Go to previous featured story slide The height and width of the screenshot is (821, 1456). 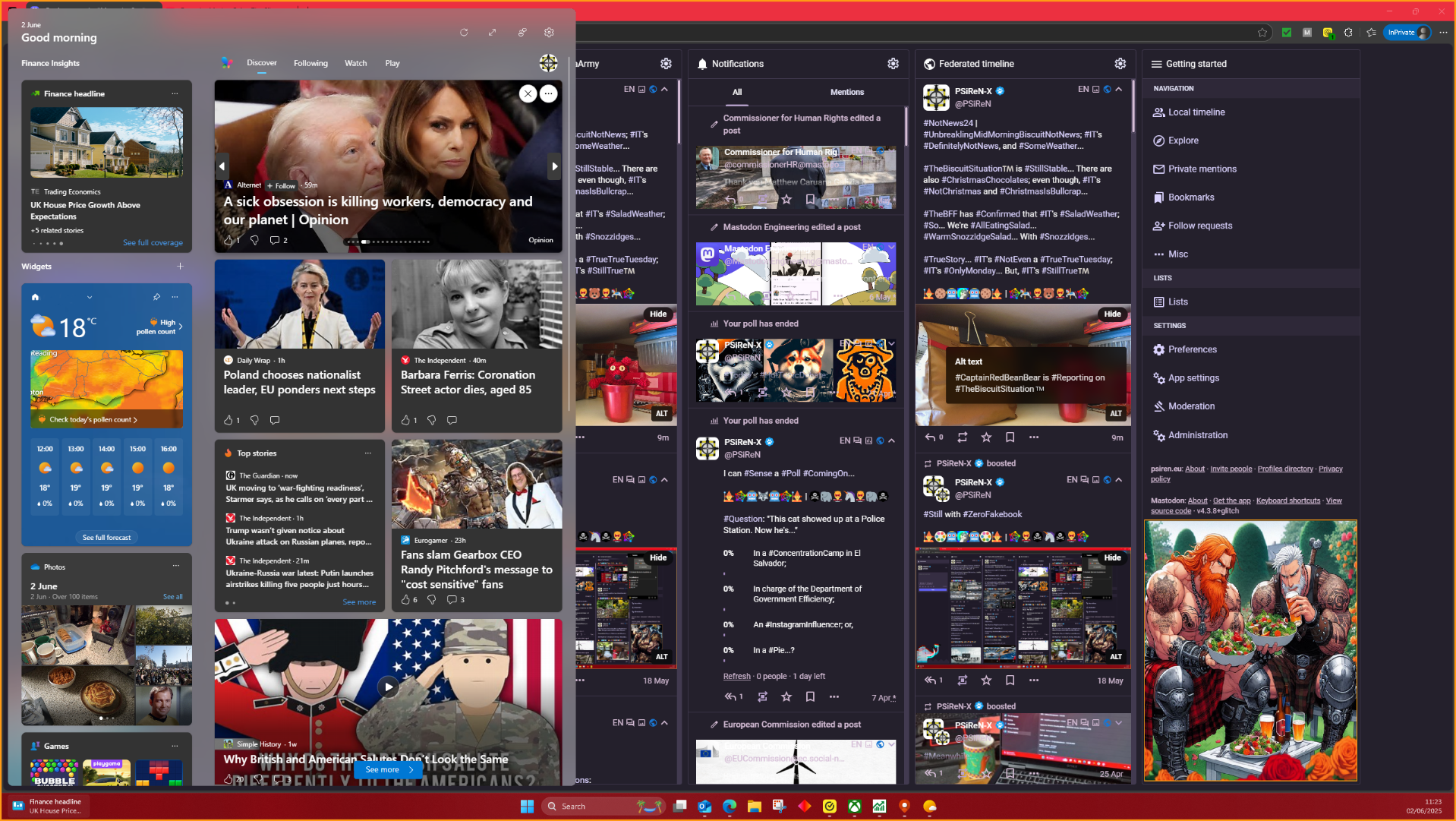coord(222,166)
